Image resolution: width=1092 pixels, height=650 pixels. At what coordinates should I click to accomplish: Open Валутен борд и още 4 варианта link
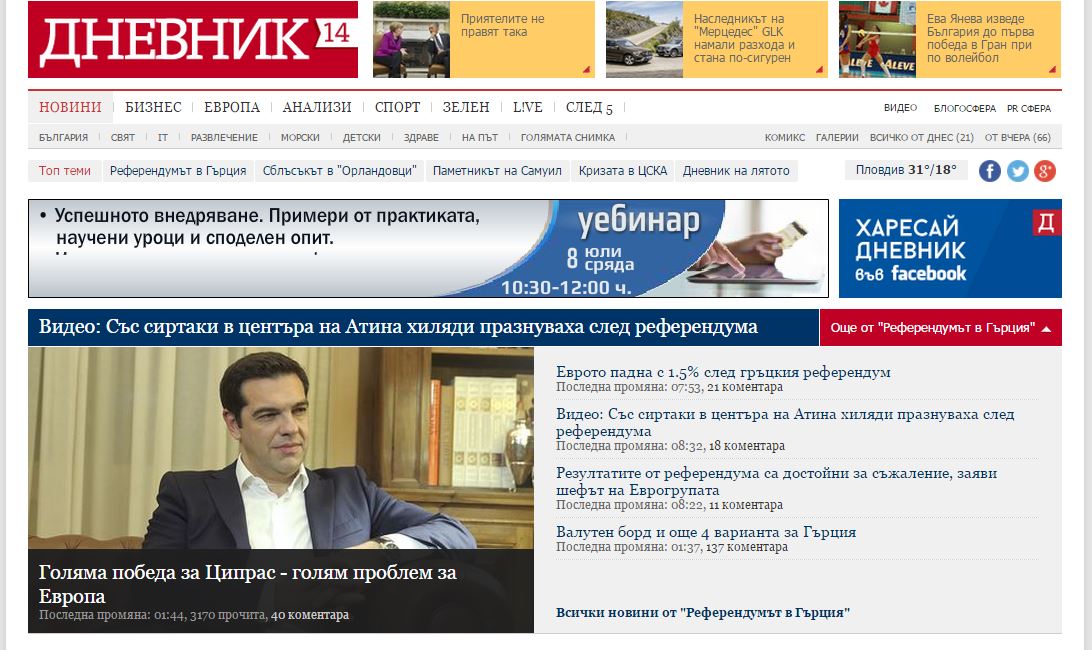[705, 532]
